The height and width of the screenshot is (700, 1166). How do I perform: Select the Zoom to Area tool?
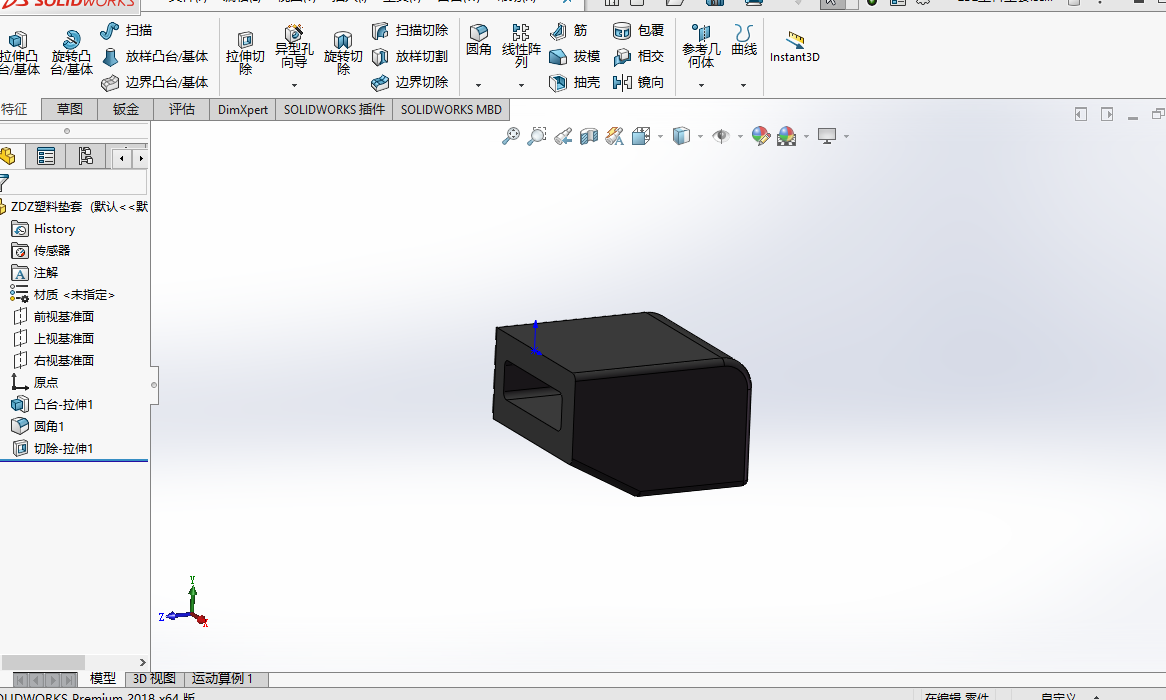pos(537,136)
